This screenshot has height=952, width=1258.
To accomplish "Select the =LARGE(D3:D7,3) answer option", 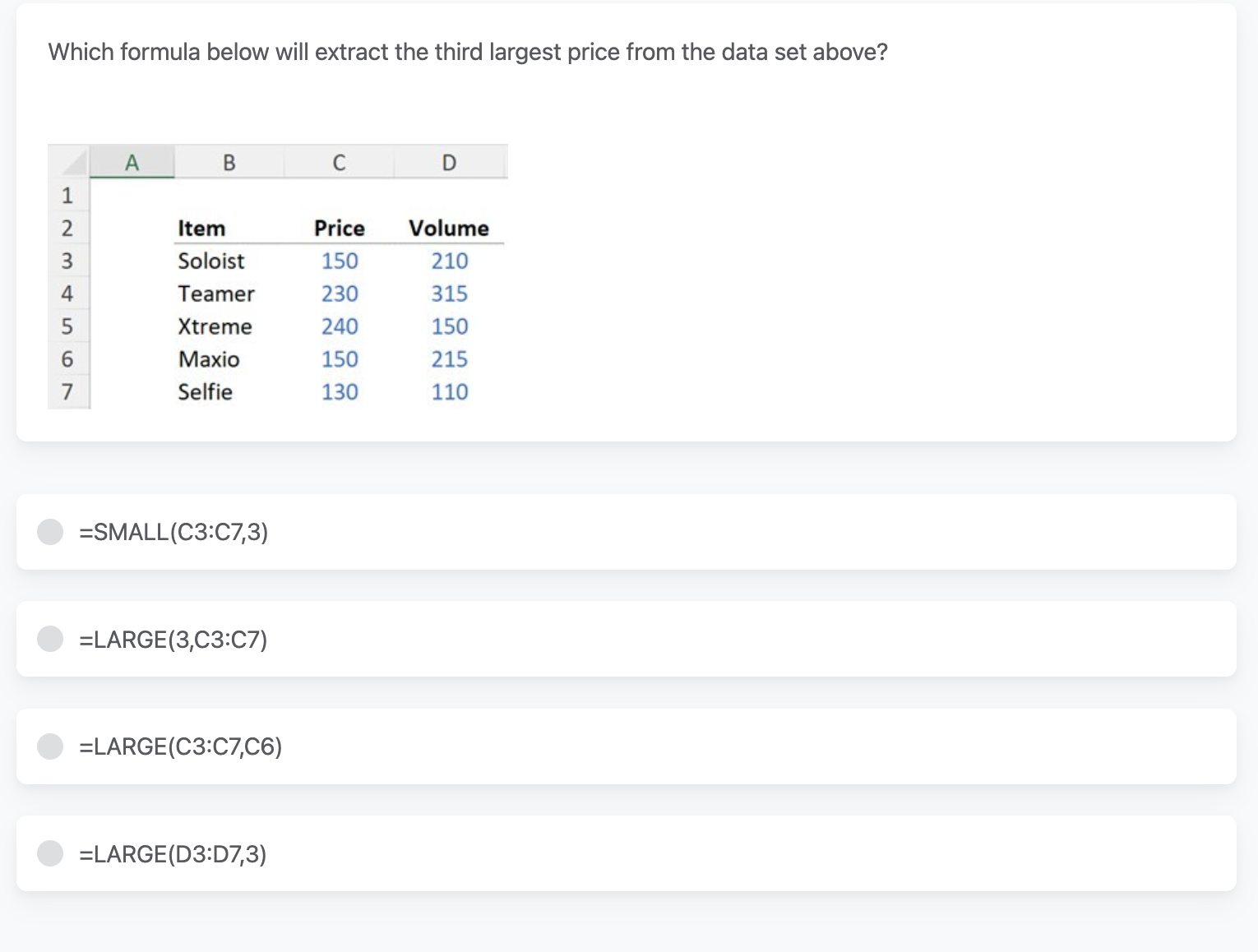I will (50, 853).
